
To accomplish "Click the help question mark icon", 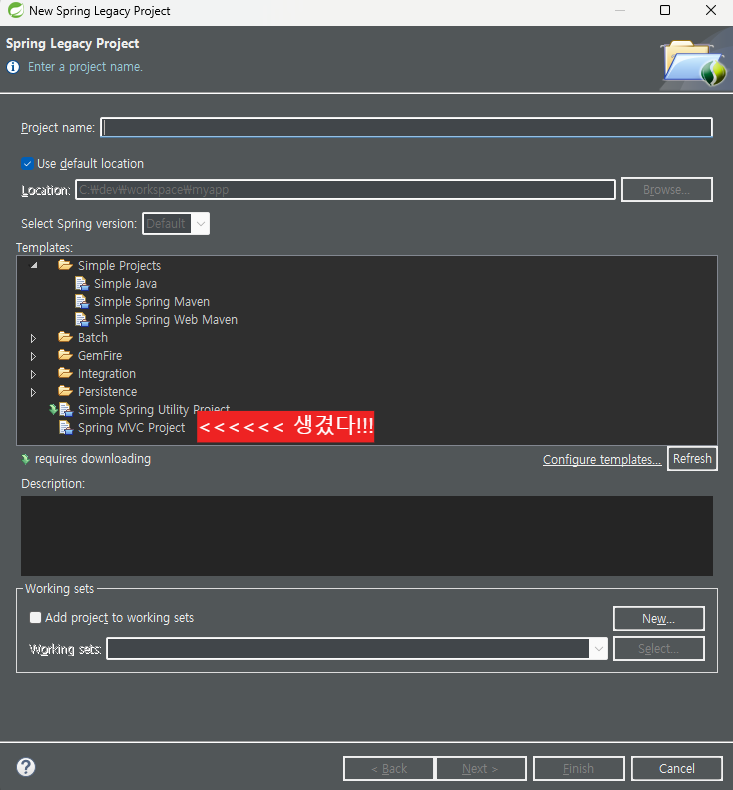I will 26,767.
